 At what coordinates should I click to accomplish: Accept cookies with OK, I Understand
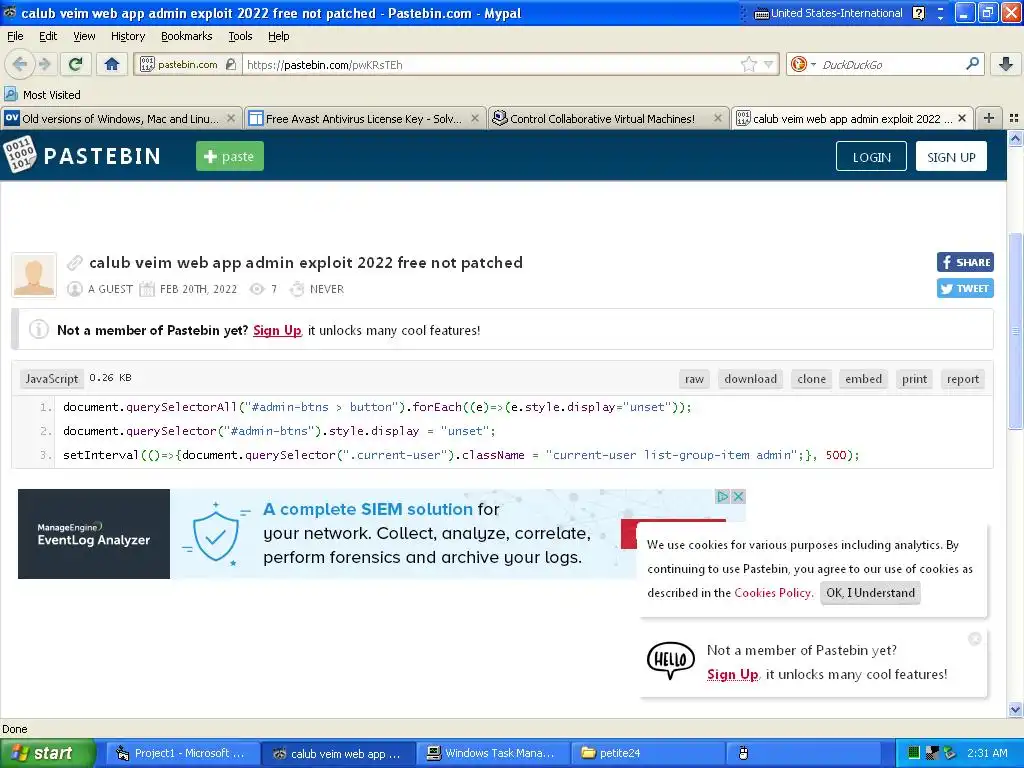coord(870,592)
